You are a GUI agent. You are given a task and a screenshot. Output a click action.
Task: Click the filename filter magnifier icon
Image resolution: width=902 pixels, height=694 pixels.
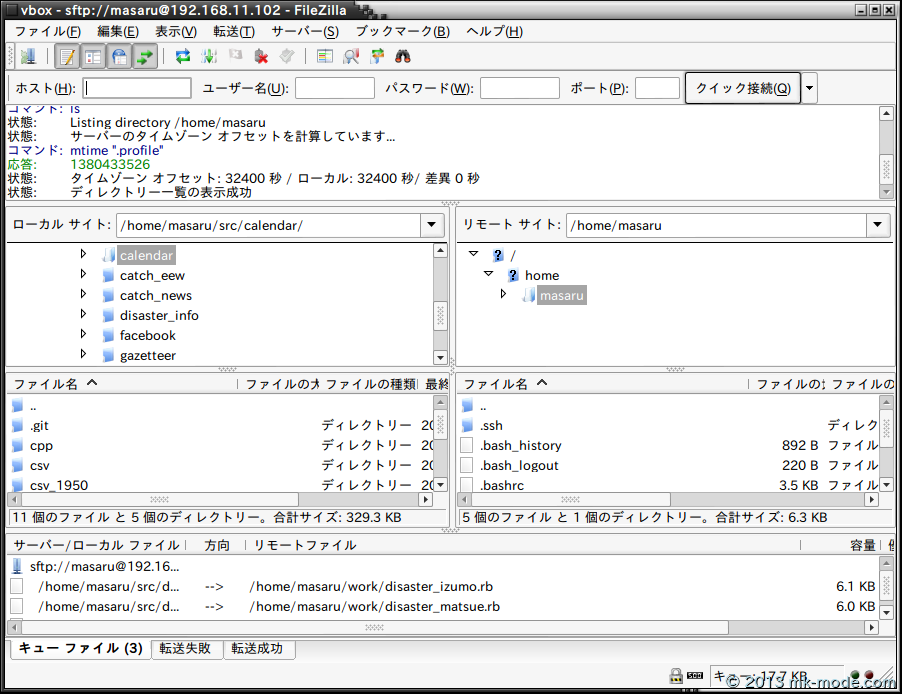351,57
